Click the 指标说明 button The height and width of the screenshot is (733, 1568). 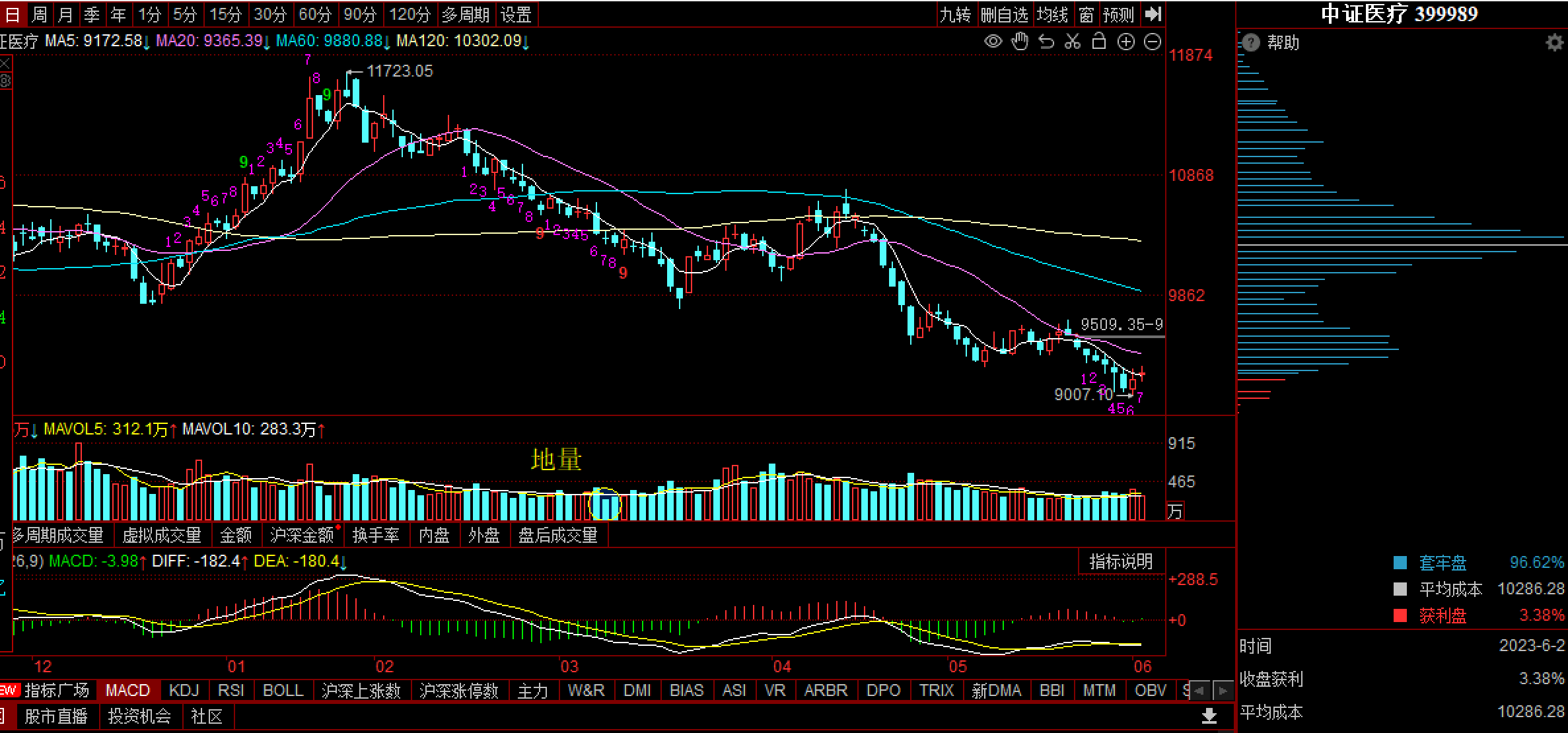[1121, 562]
